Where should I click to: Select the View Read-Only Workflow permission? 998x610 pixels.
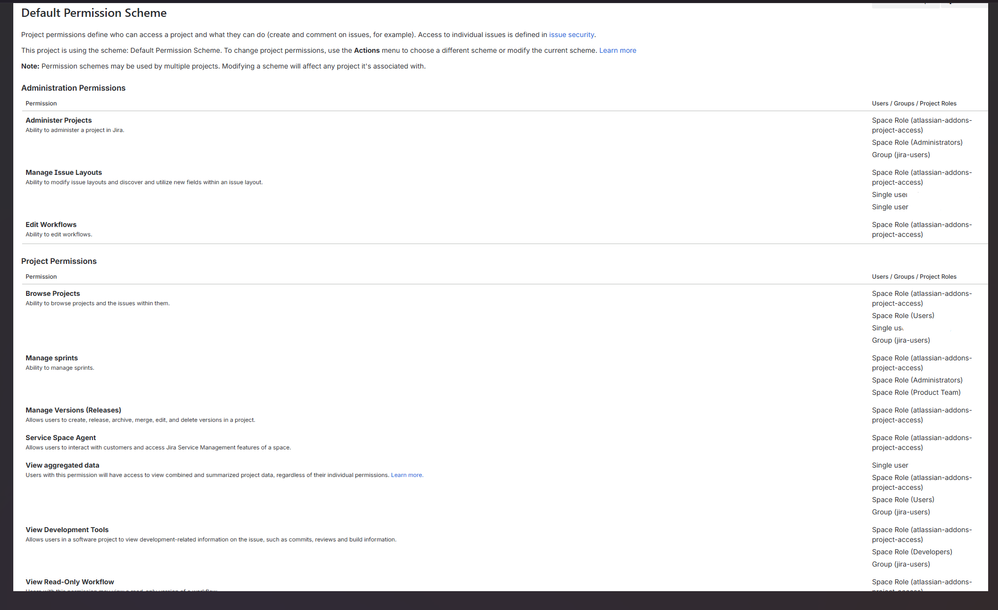coord(70,581)
